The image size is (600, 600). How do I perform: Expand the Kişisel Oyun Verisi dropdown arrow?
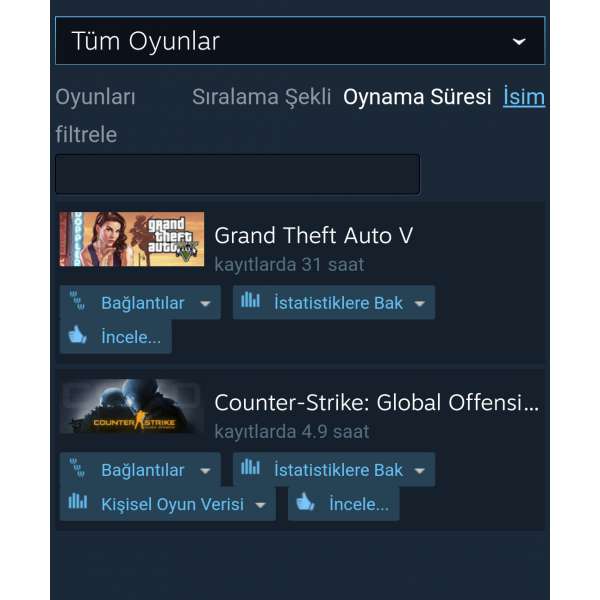coord(261,505)
